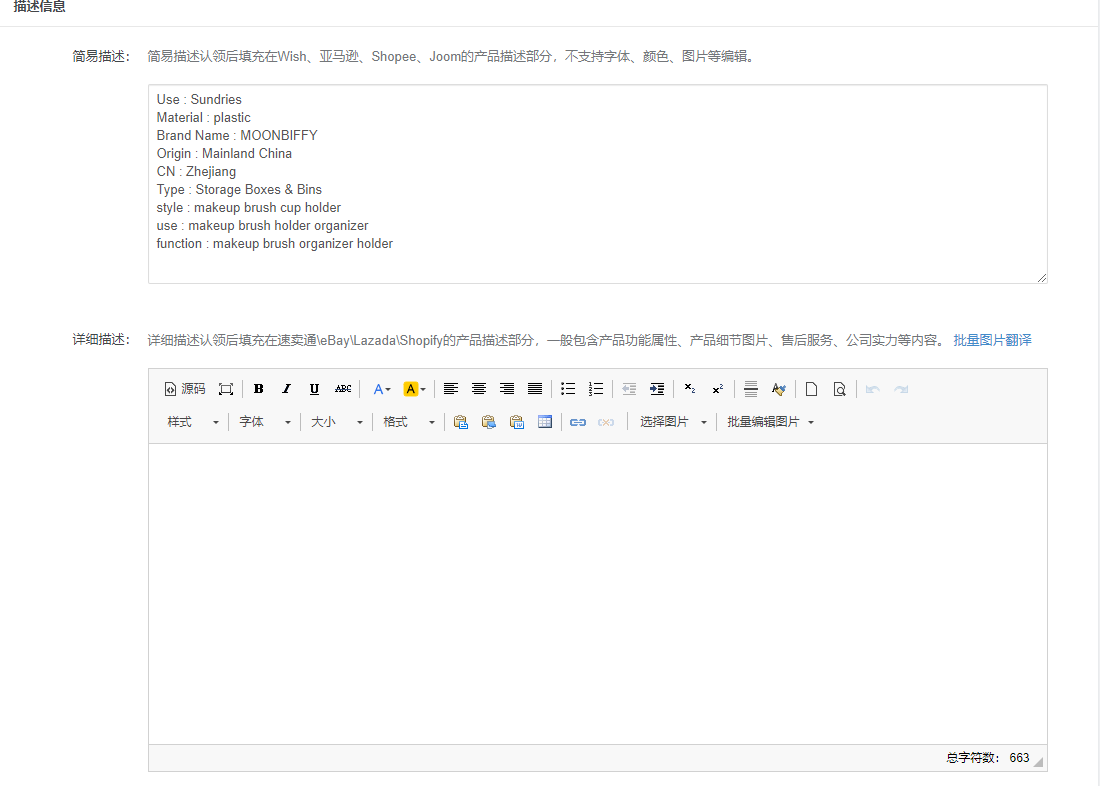Open the 格式 format dropdown
This screenshot has height=786, width=1100.
[x=408, y=422]
